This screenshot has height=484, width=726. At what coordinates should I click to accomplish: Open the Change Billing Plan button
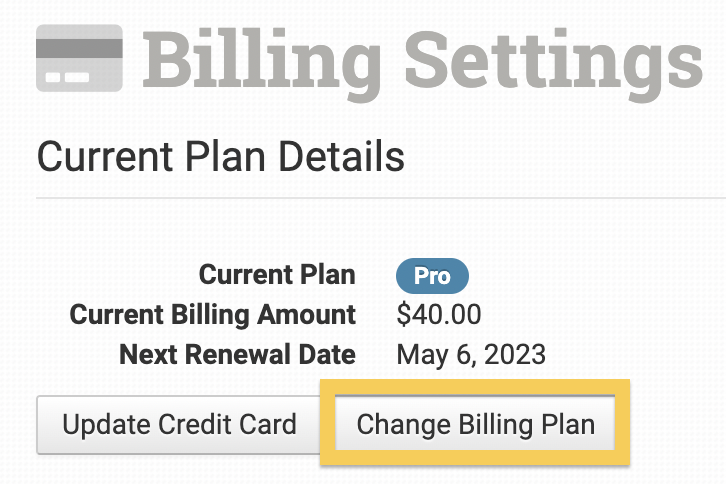(x=476, y=424)
